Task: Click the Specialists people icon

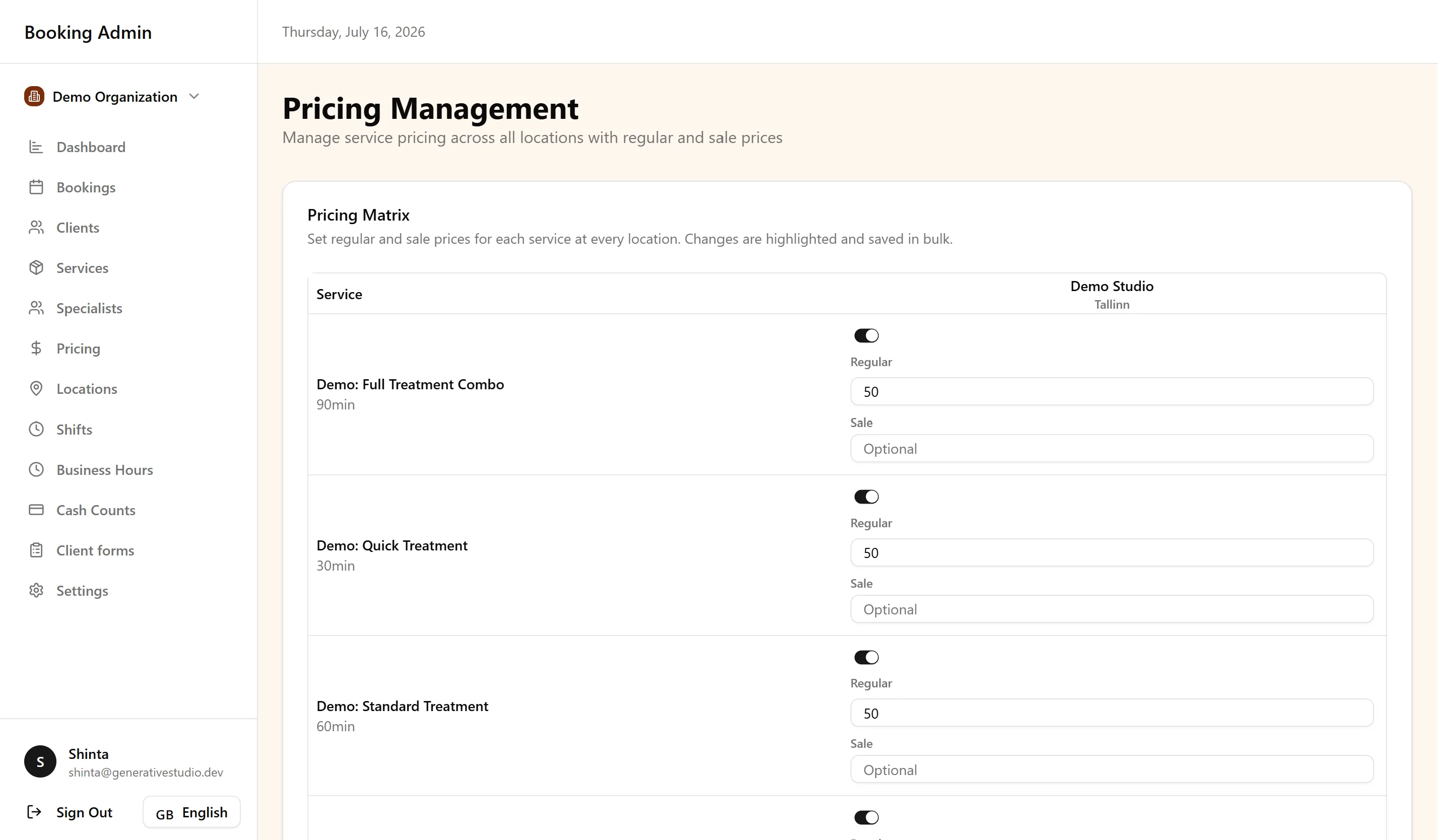Action: click(36, 308)
